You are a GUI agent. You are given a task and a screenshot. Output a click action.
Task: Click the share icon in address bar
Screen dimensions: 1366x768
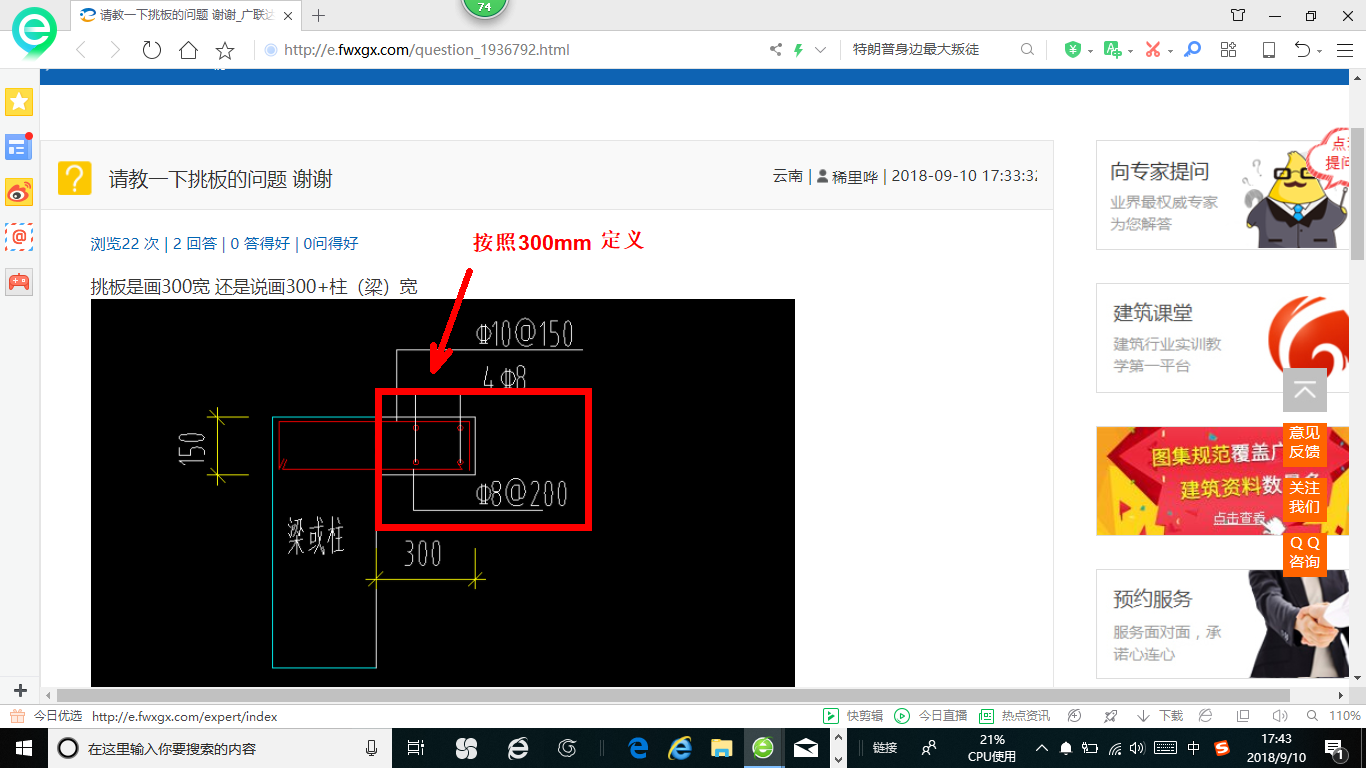[776, 50]
